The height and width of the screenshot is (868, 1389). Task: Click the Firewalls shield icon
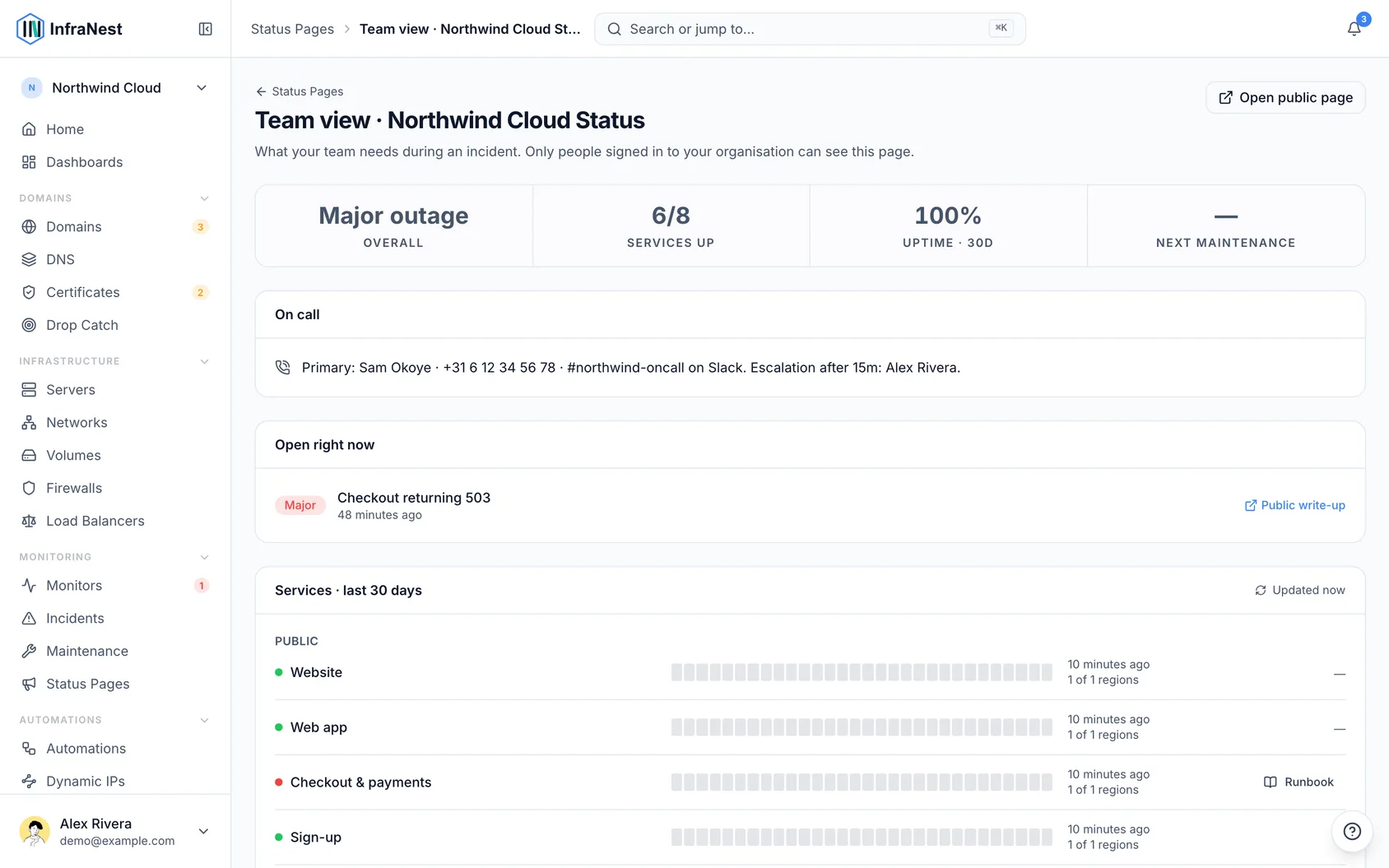coord(29,488)
